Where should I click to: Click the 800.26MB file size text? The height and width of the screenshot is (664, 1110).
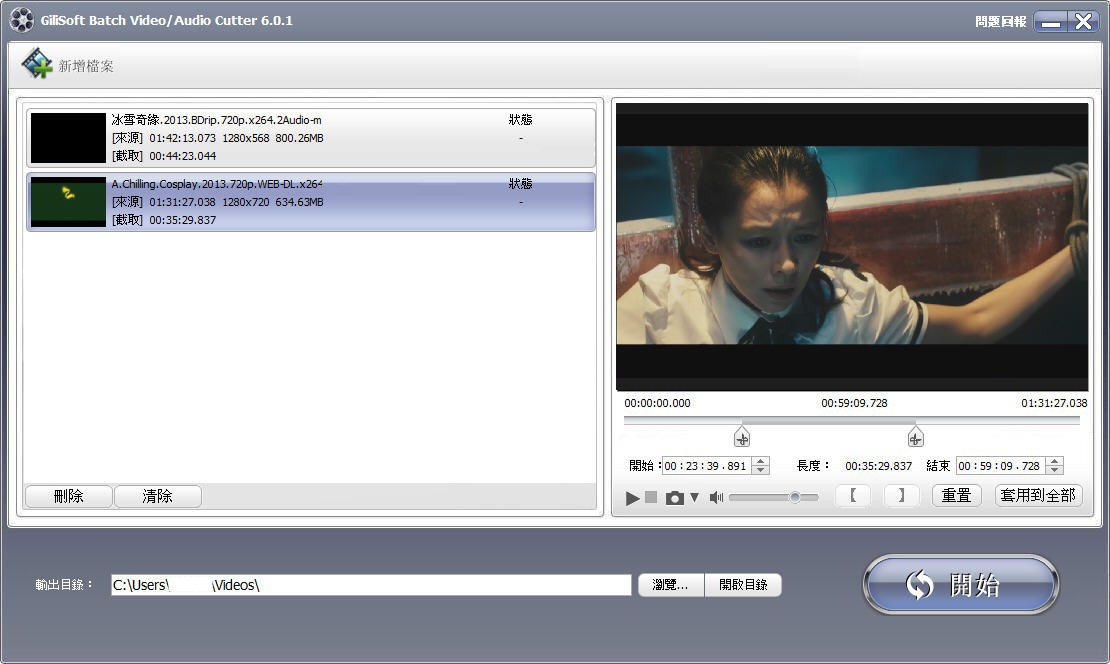click(299, 138)
